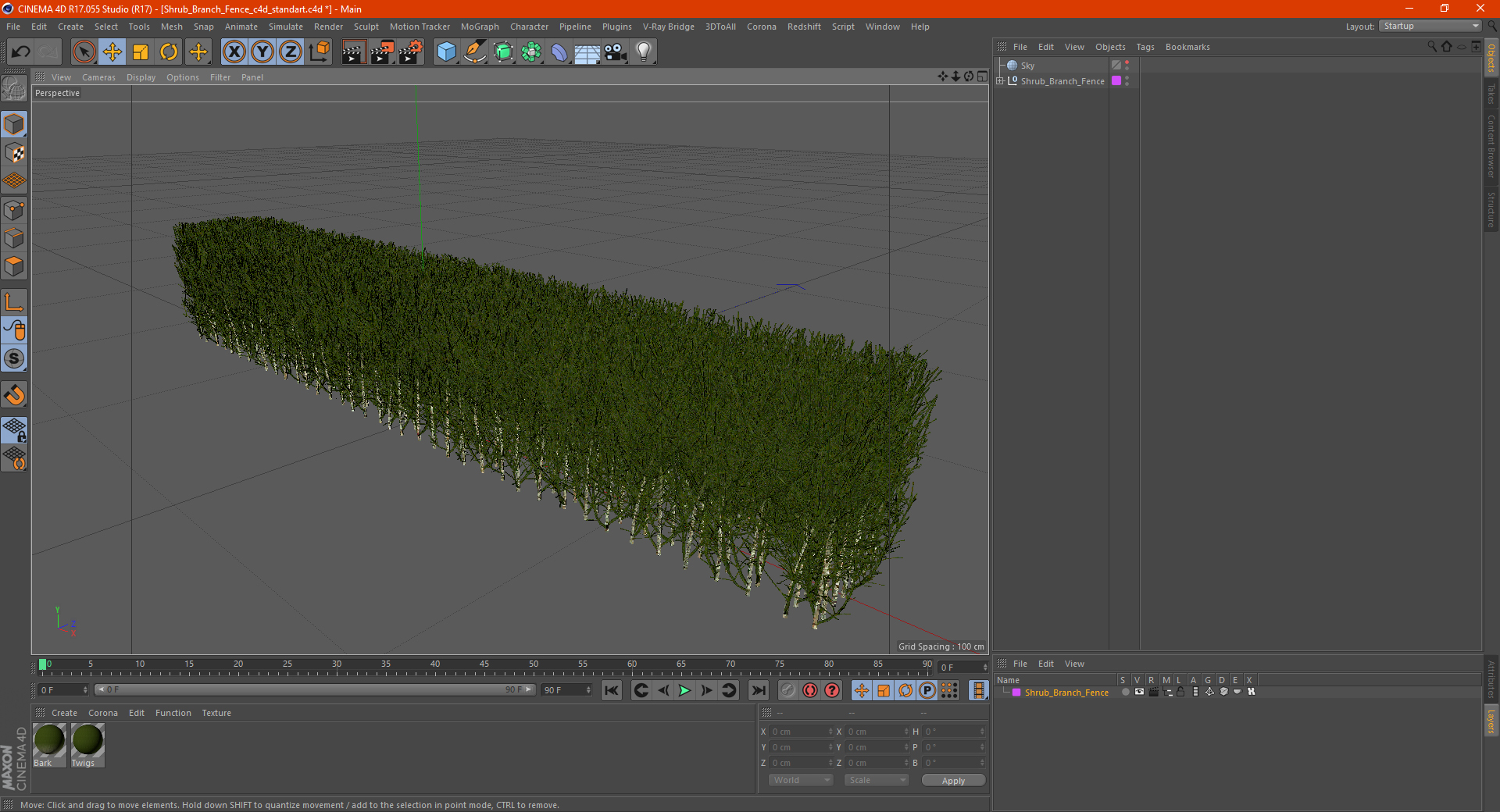Add a Light object
This screenshot has height=812, width=1500.
click(x=644, y=52)
